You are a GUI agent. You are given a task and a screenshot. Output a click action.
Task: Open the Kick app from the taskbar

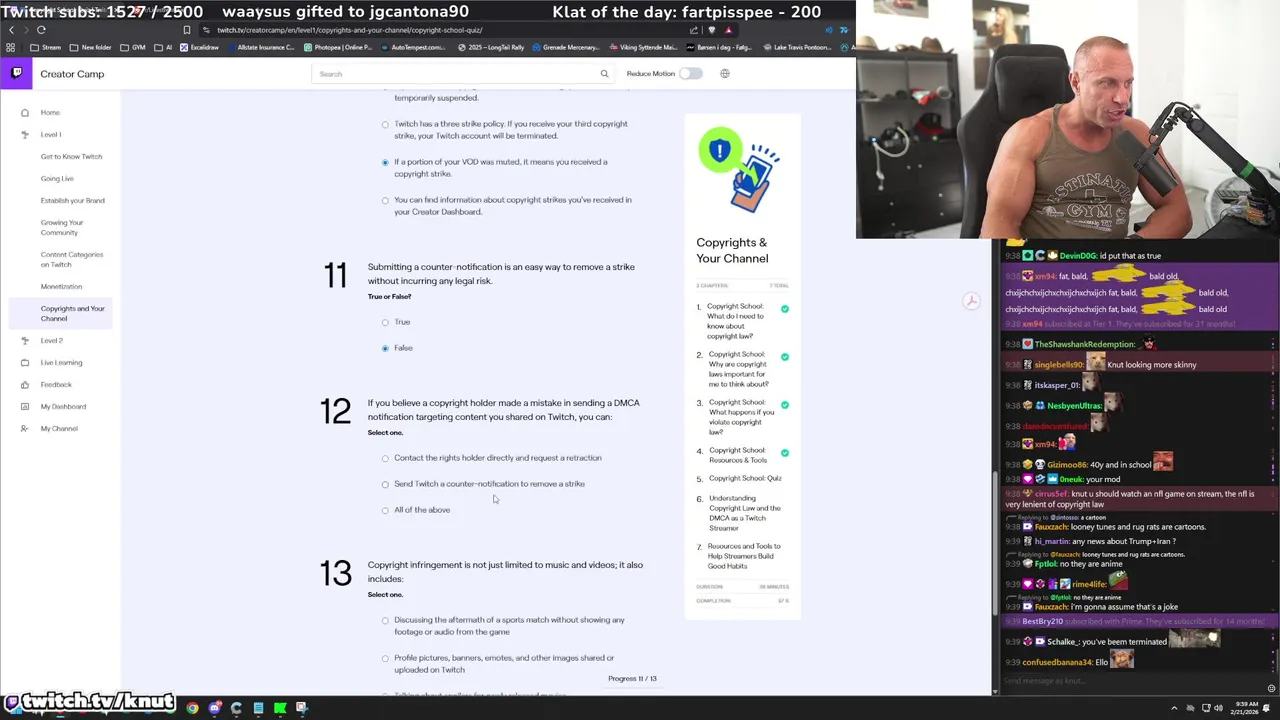280,708
